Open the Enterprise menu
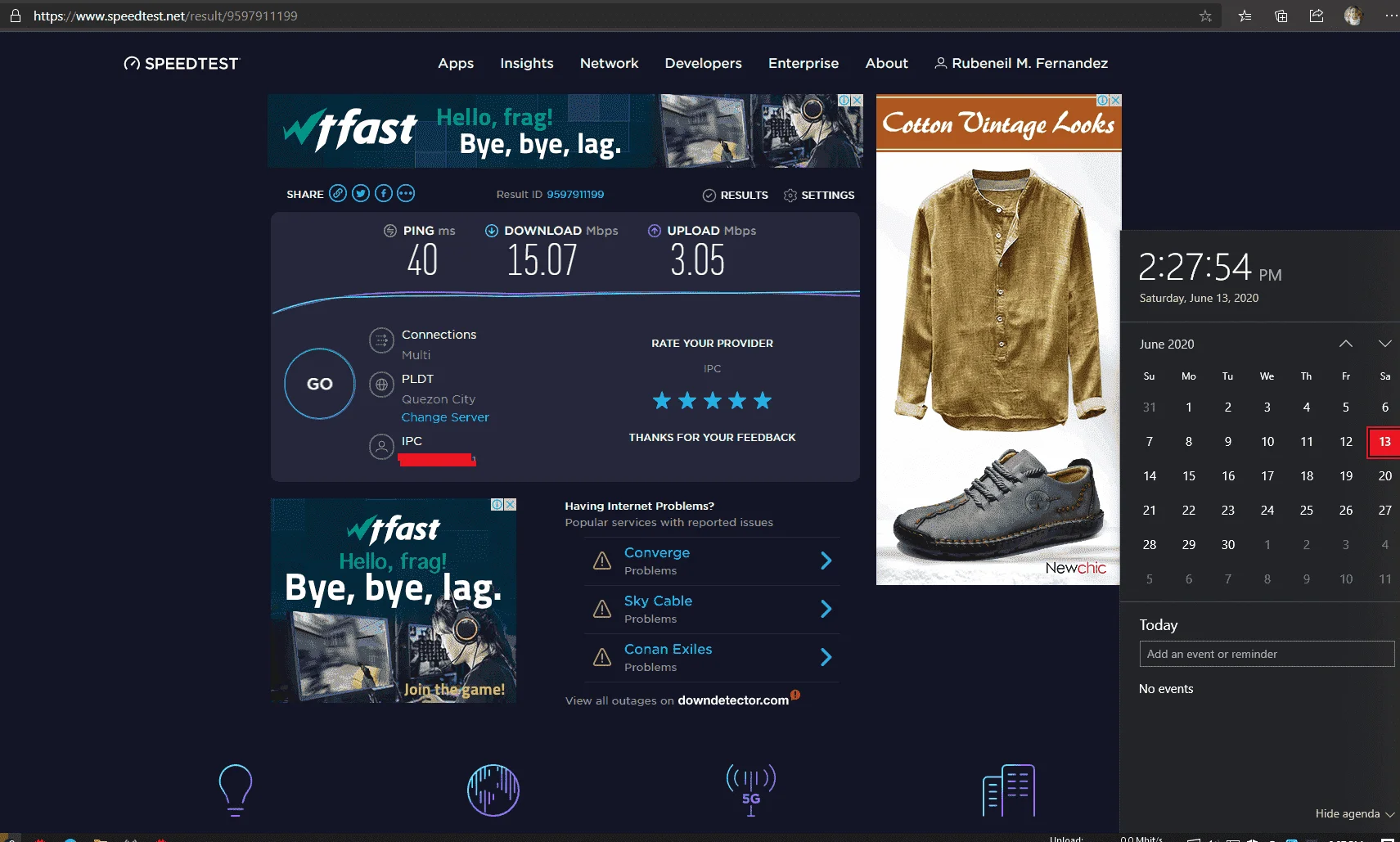The image size is (1400, 842). point(804,64)
